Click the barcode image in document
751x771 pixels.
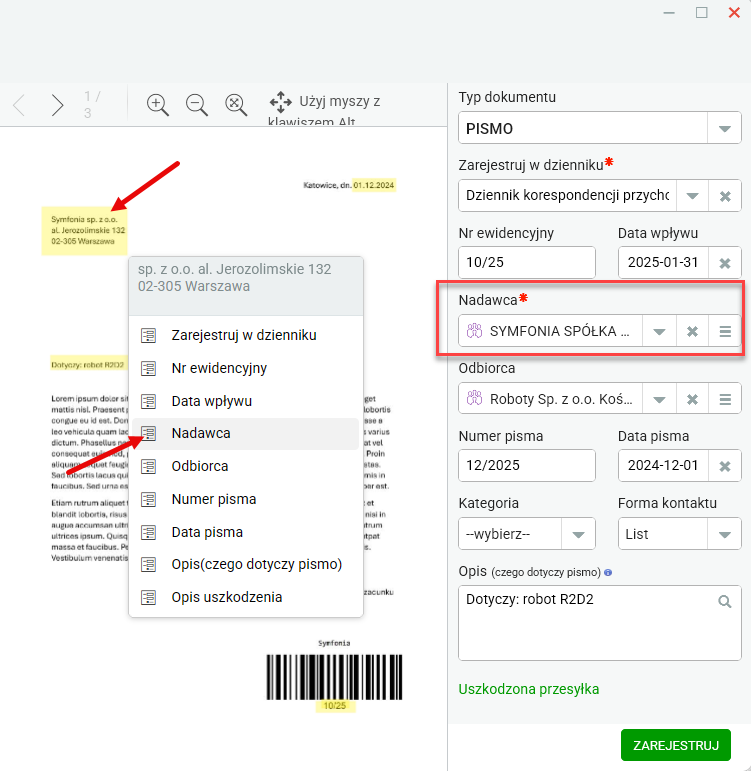(x=334, y=677)
